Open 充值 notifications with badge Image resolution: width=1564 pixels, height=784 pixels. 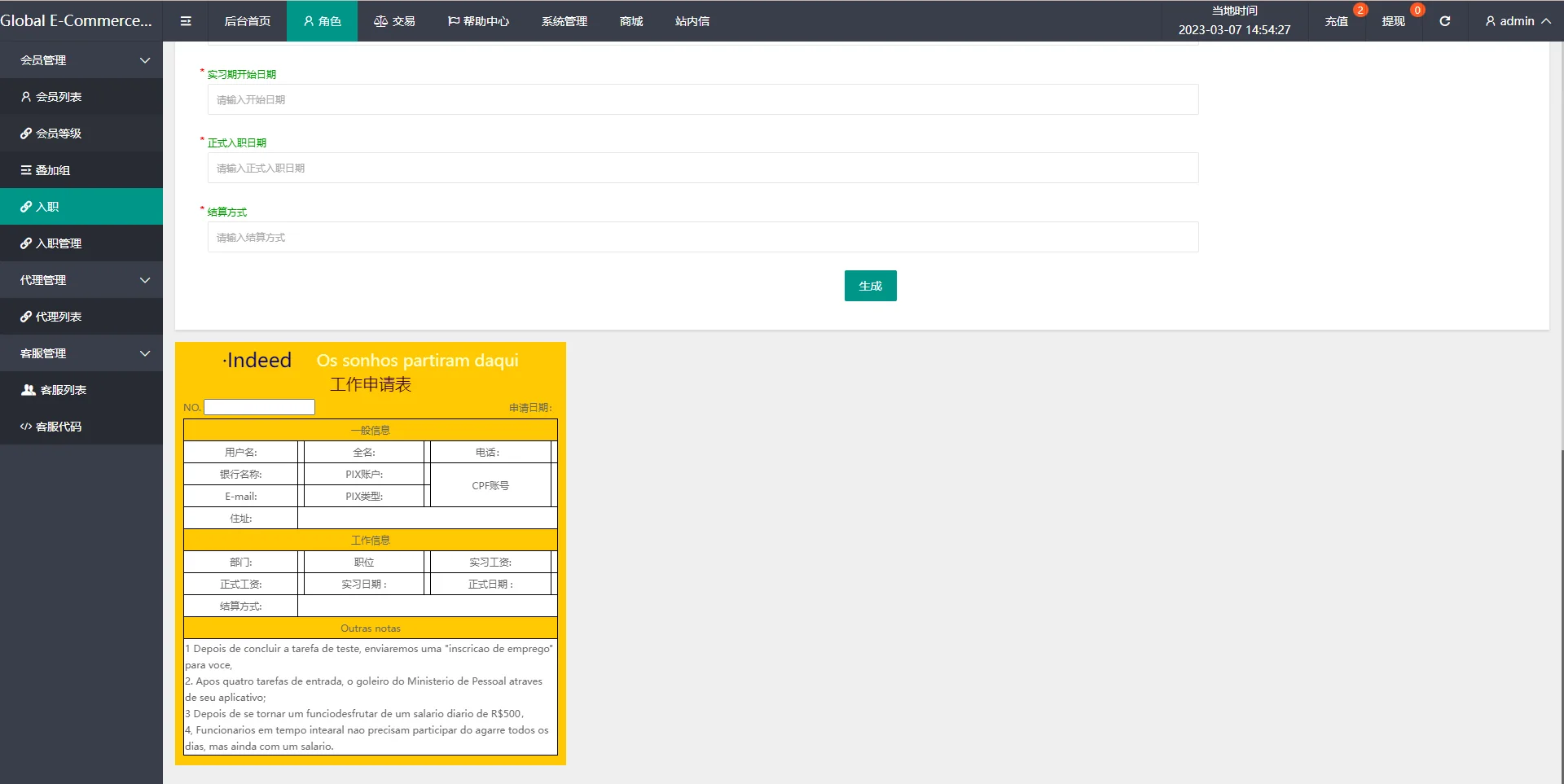pos(1336,21)
